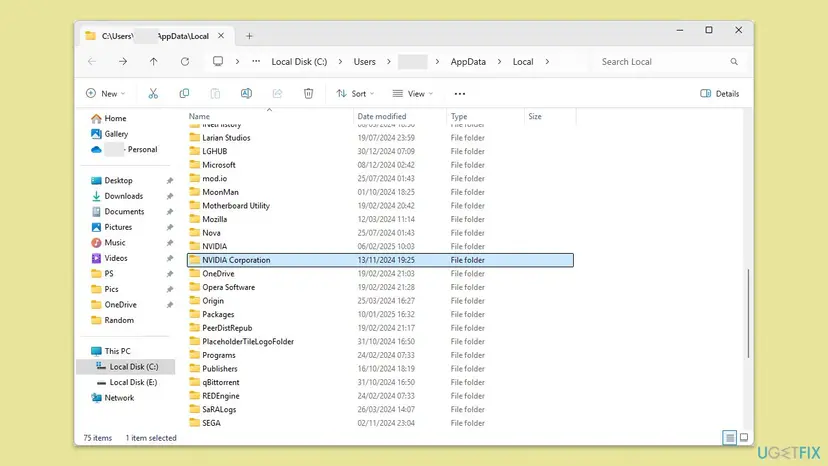
Task: Click the Share icon in toolbar
Action: coord(277,94)
